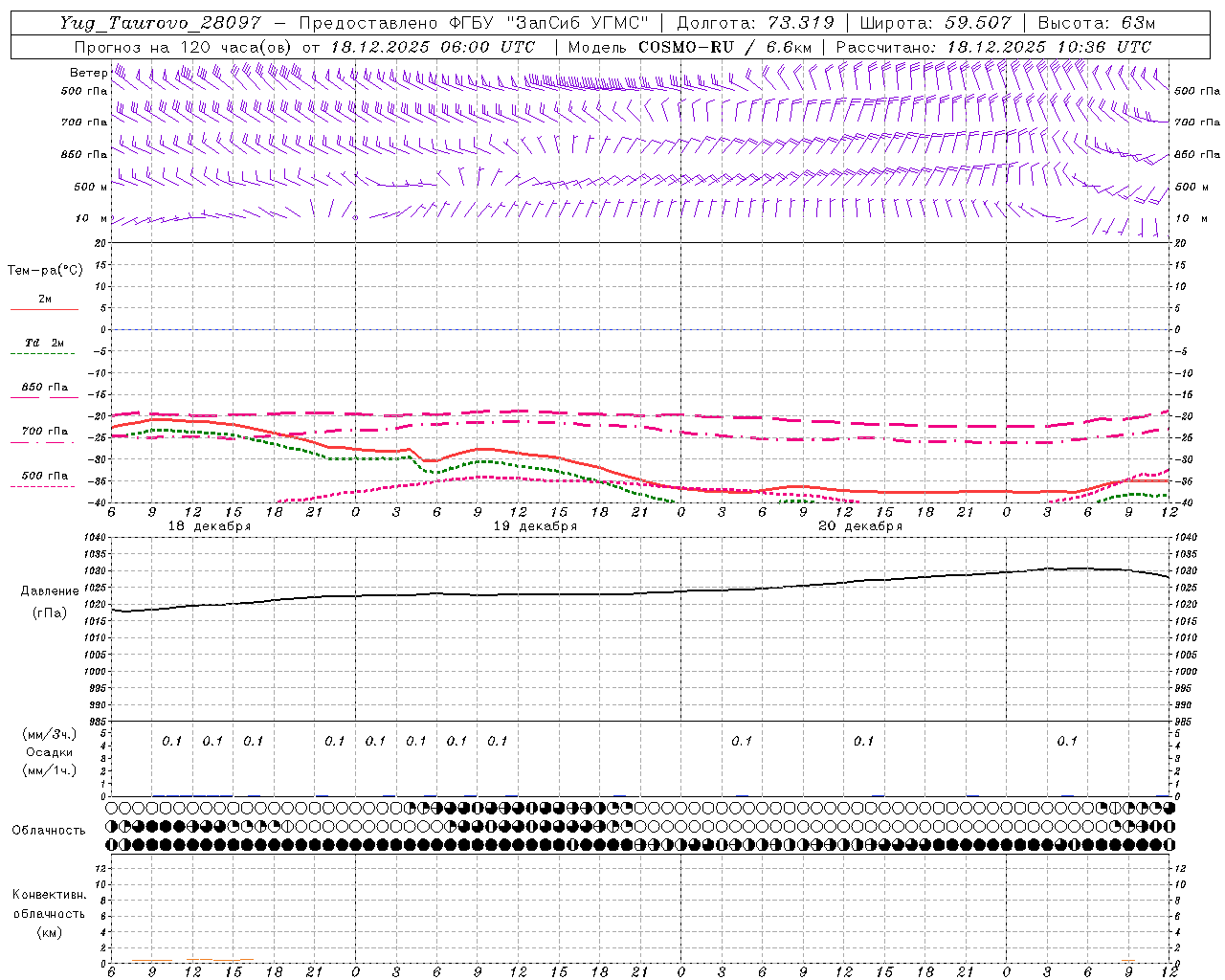Click the Долгота: 73.319 header value
Image resolution: width=1225 pixels, height=980 pixels.
click(755, 23)
